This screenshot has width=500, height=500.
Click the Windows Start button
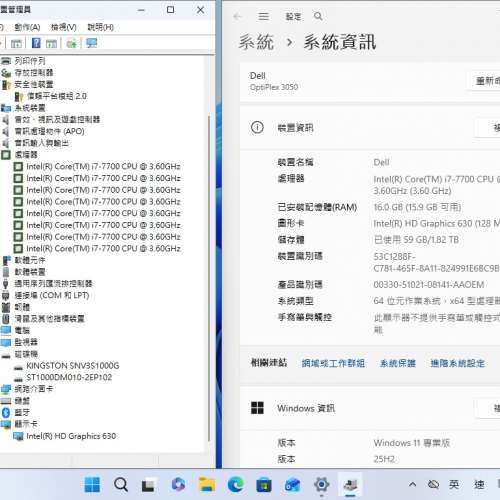coord(92,484)
